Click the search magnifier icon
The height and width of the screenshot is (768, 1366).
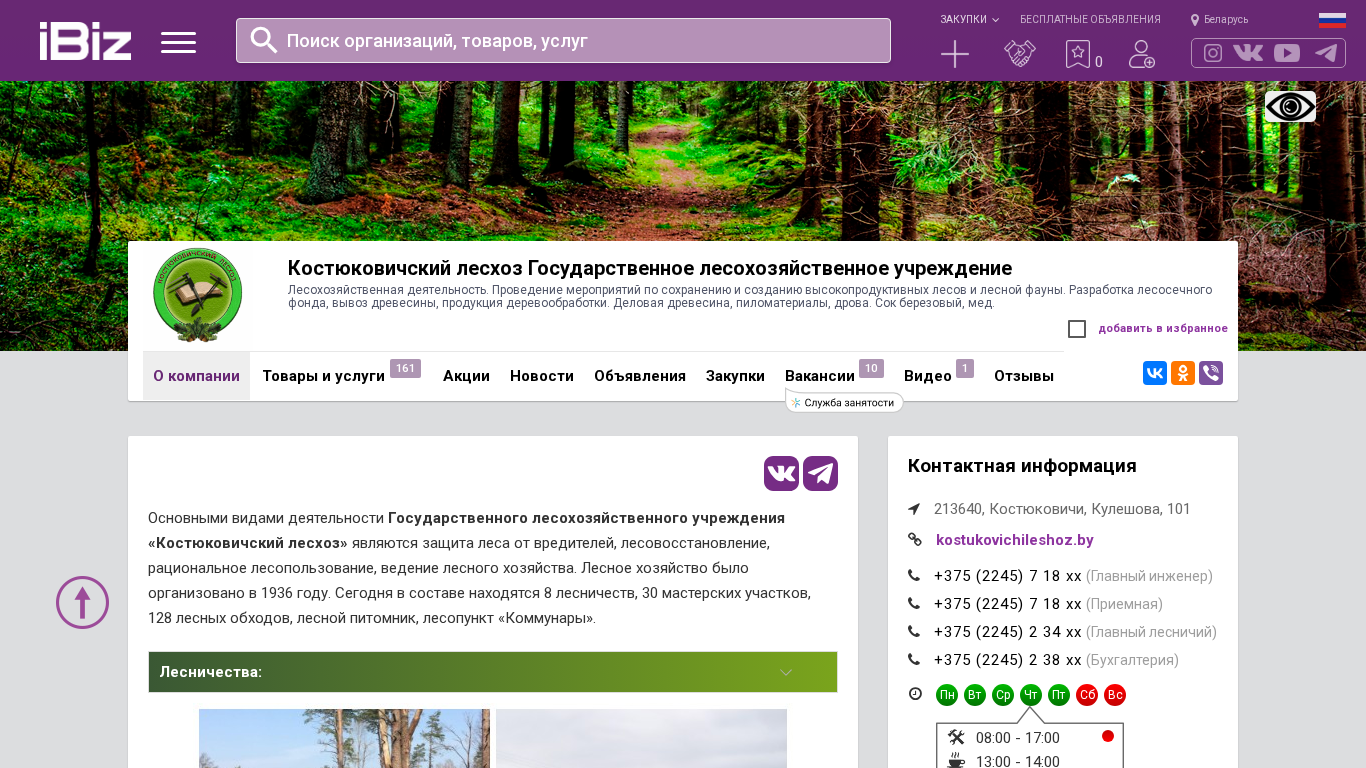coord(264,40)
